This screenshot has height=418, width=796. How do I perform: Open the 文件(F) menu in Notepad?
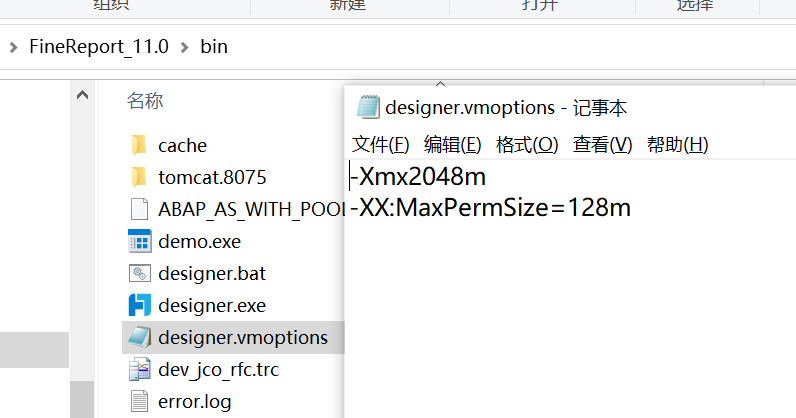click(380, 145)
